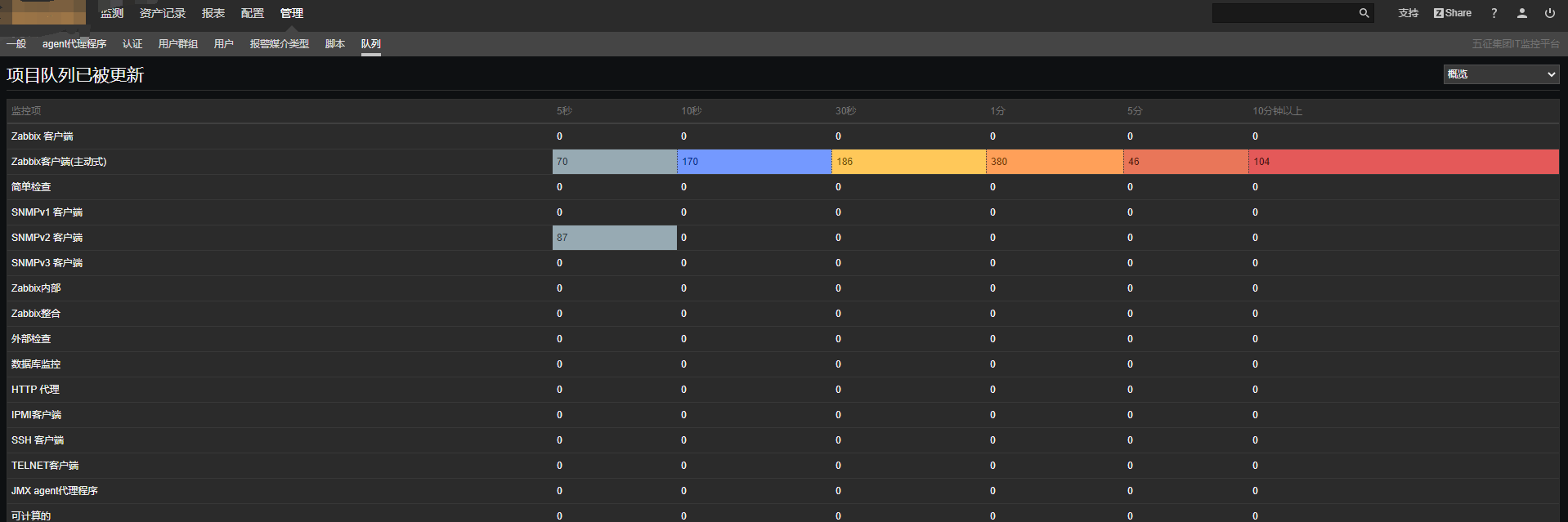The width and height of the screenshot is (1568, 522).
Task: Open the Zabbix Share link
Action: [1453, 13]
